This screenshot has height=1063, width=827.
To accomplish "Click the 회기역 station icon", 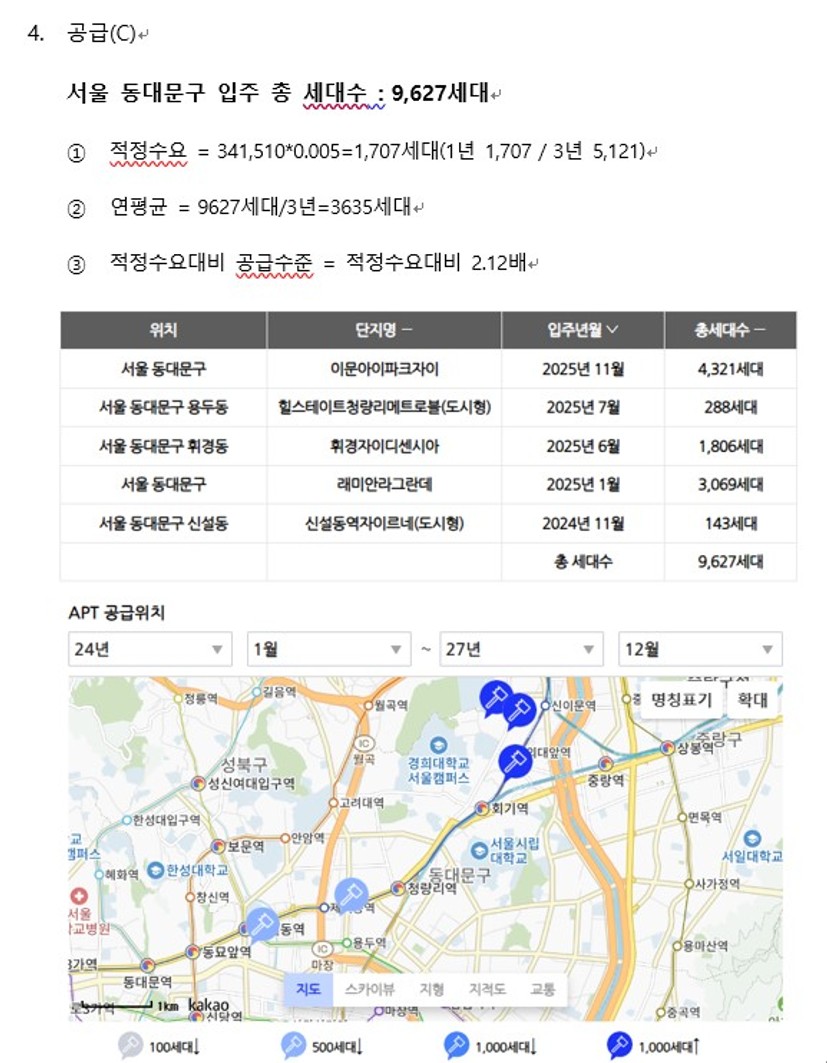I will [x=482, y=808].
